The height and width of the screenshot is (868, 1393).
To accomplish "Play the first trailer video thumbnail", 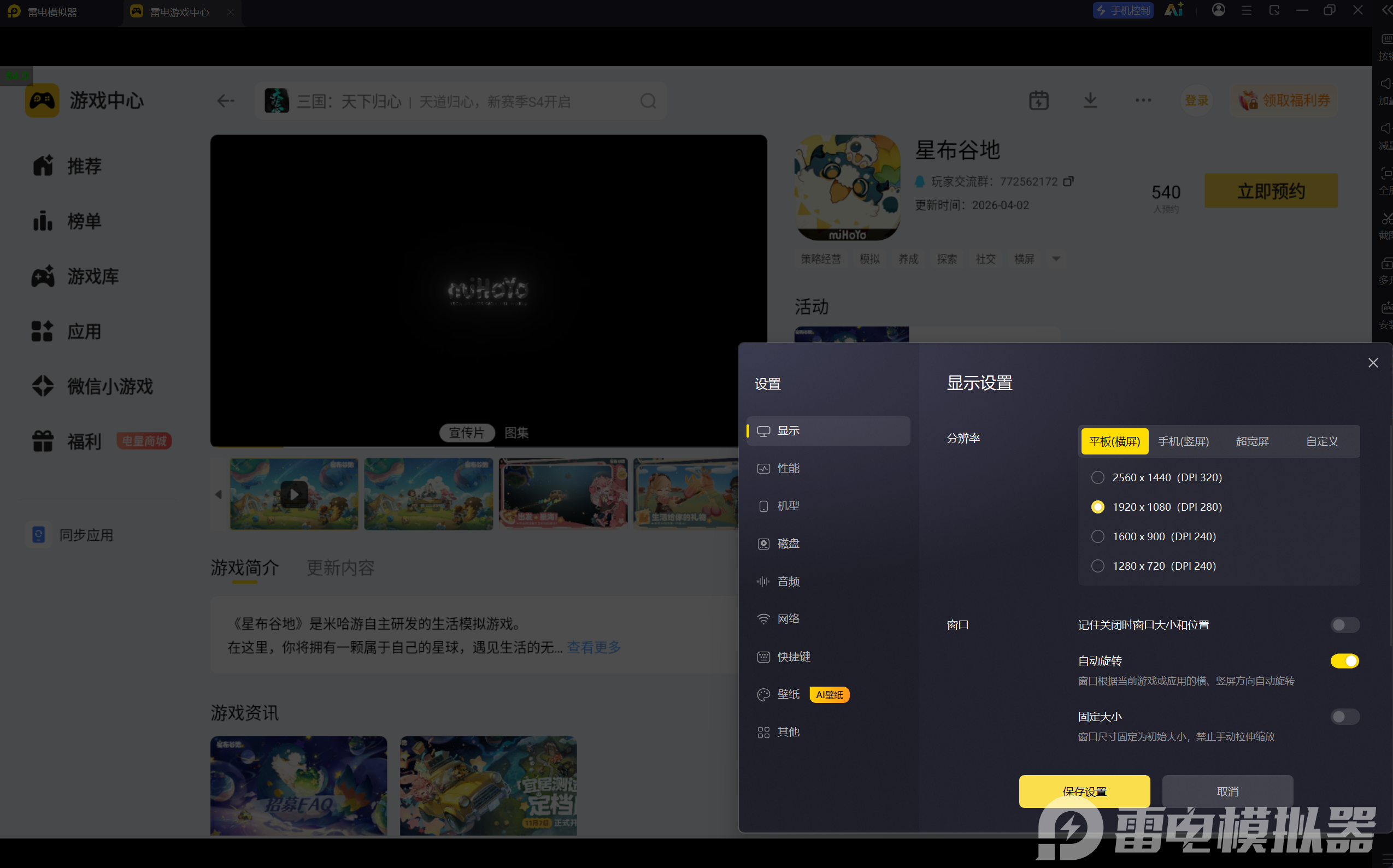I will [294, 494].
